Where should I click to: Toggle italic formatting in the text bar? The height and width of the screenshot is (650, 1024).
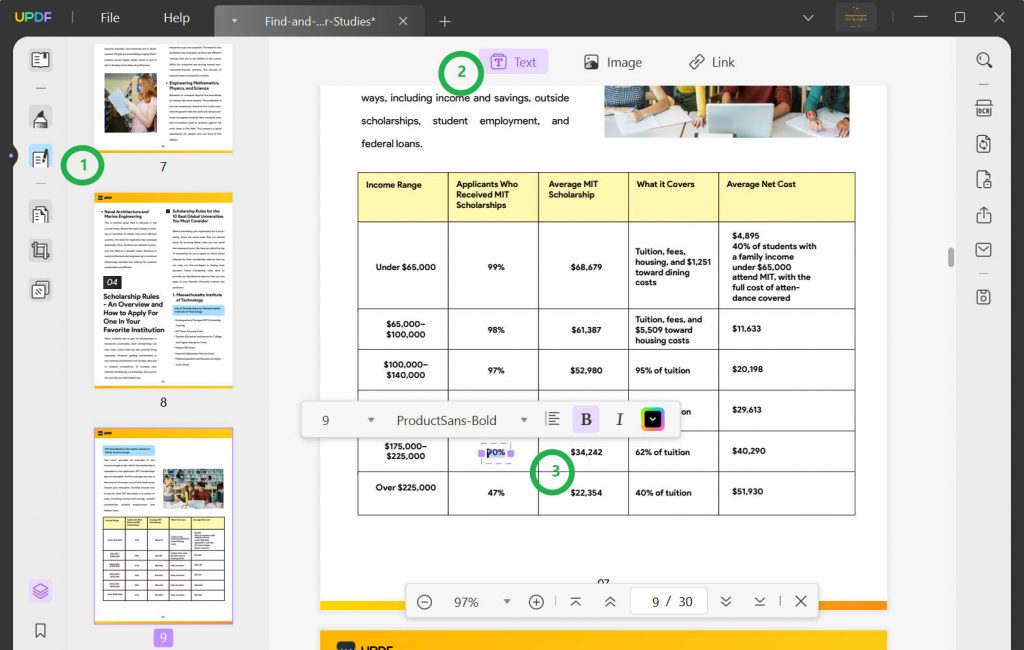click(620, 419)
